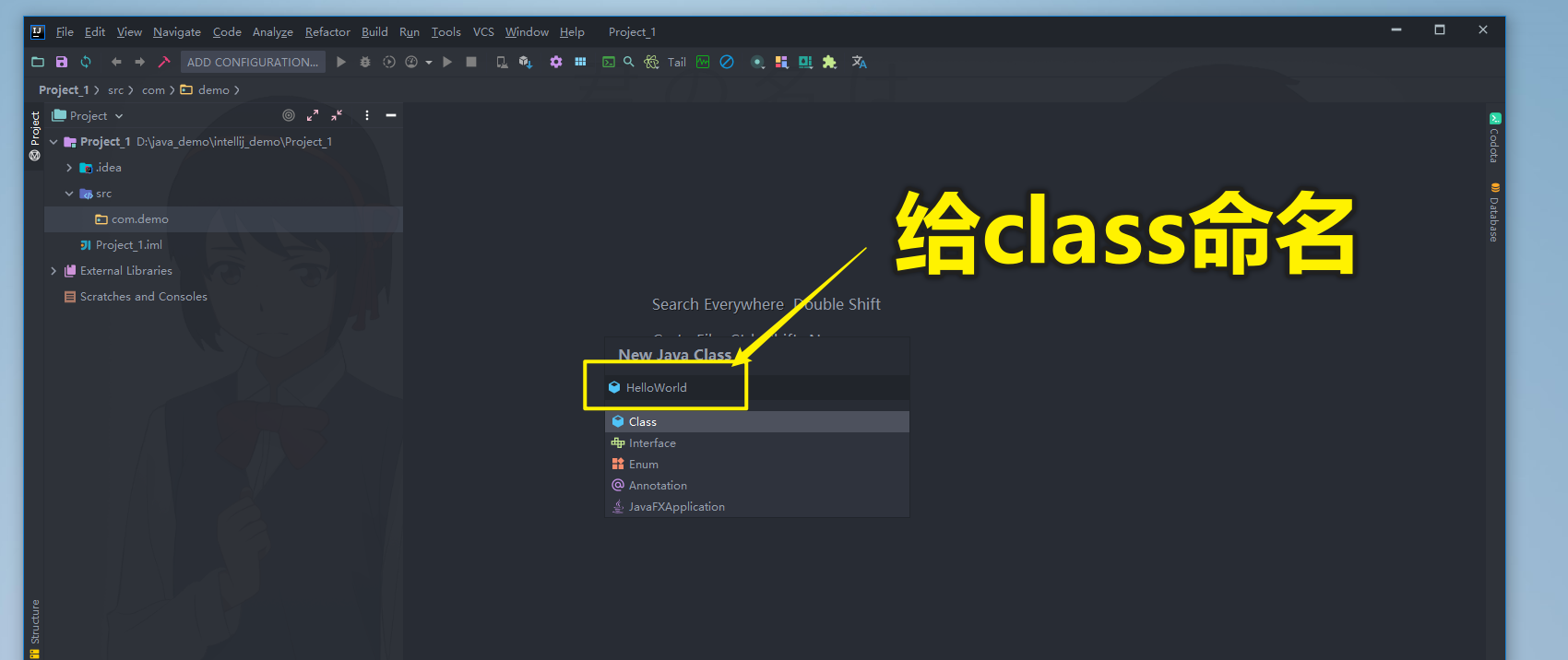This screenshot has width=1568, height=660.
Task: Click the colored blocks toolbar icon
Action: click(782, 62)
